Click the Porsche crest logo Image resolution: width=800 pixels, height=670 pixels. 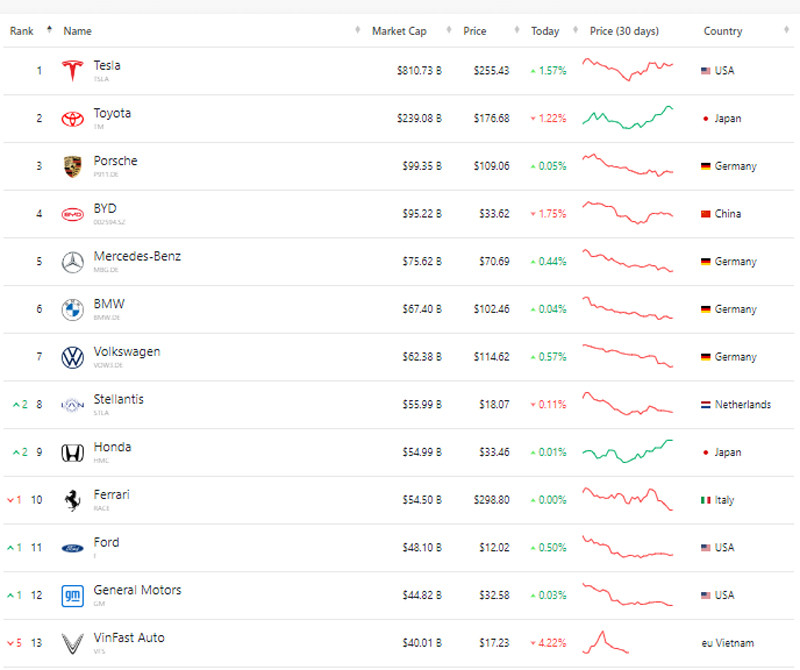[72, 166]
